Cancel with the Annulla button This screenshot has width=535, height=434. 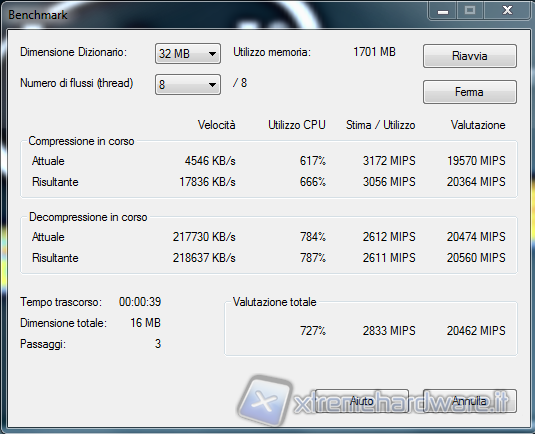coord(470,401)
